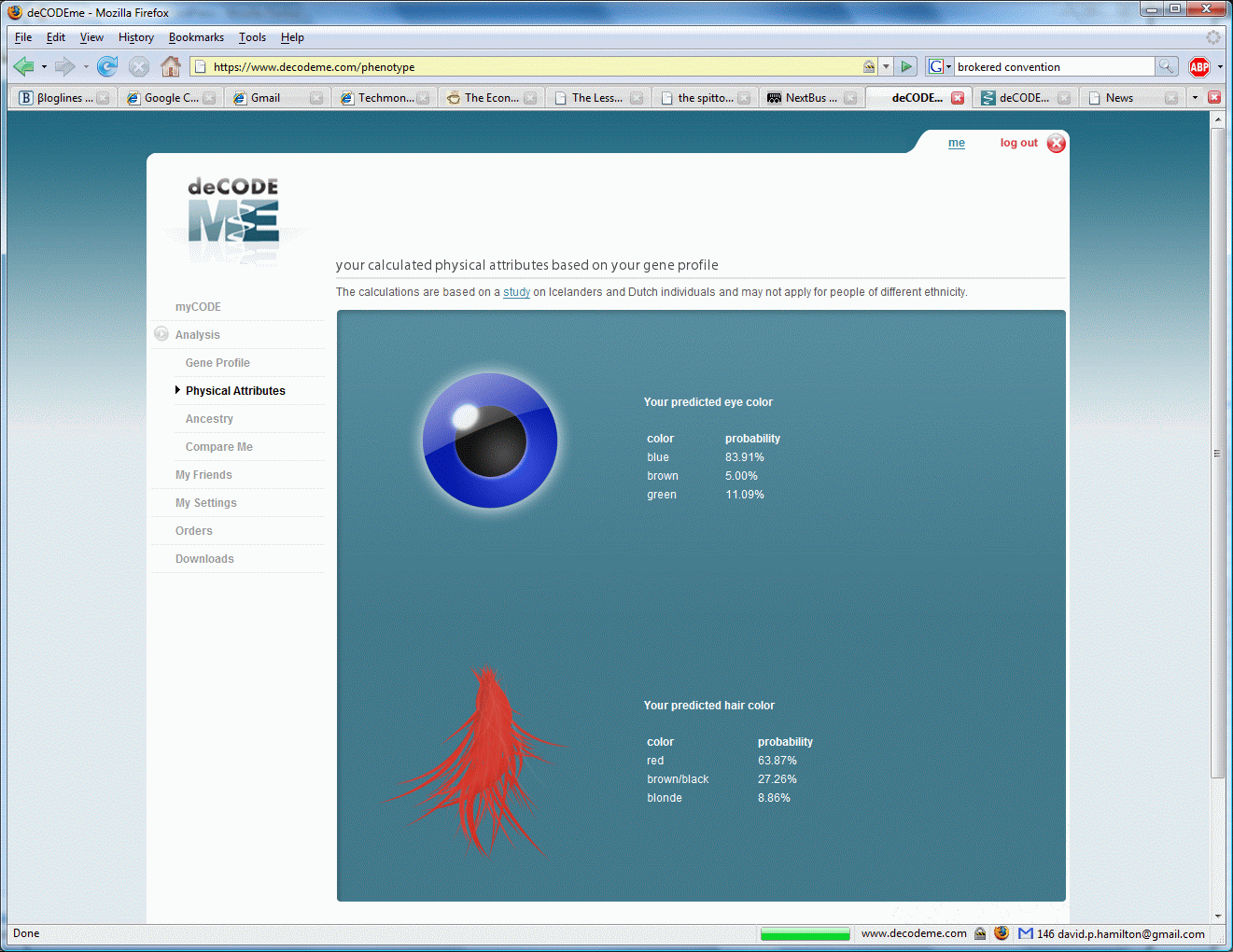Click the Firefox icon in the status bar
This screenshot has height=952, width=1233.
click(x=1002, y=933)
